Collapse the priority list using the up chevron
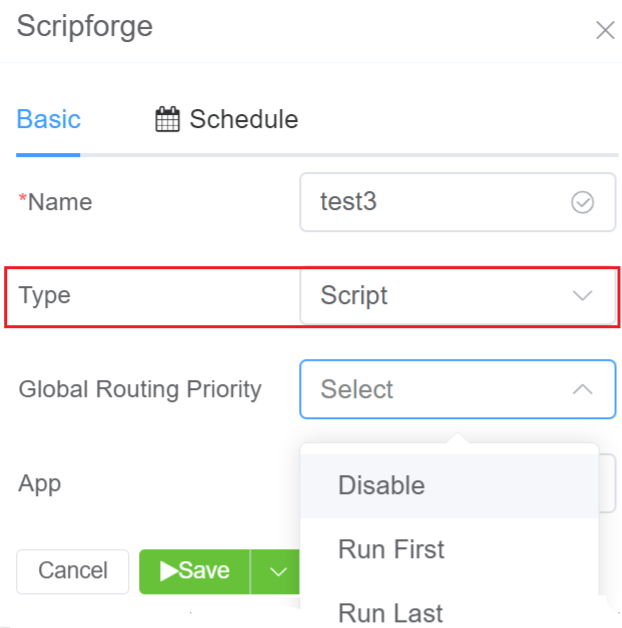 pyautogui.click(x=582, y=389)
